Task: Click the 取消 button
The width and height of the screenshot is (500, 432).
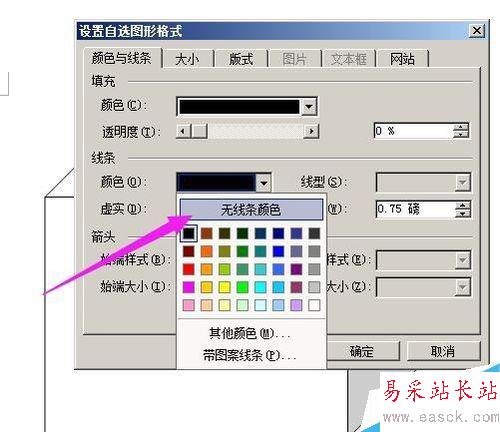Action: click(443, 351)
